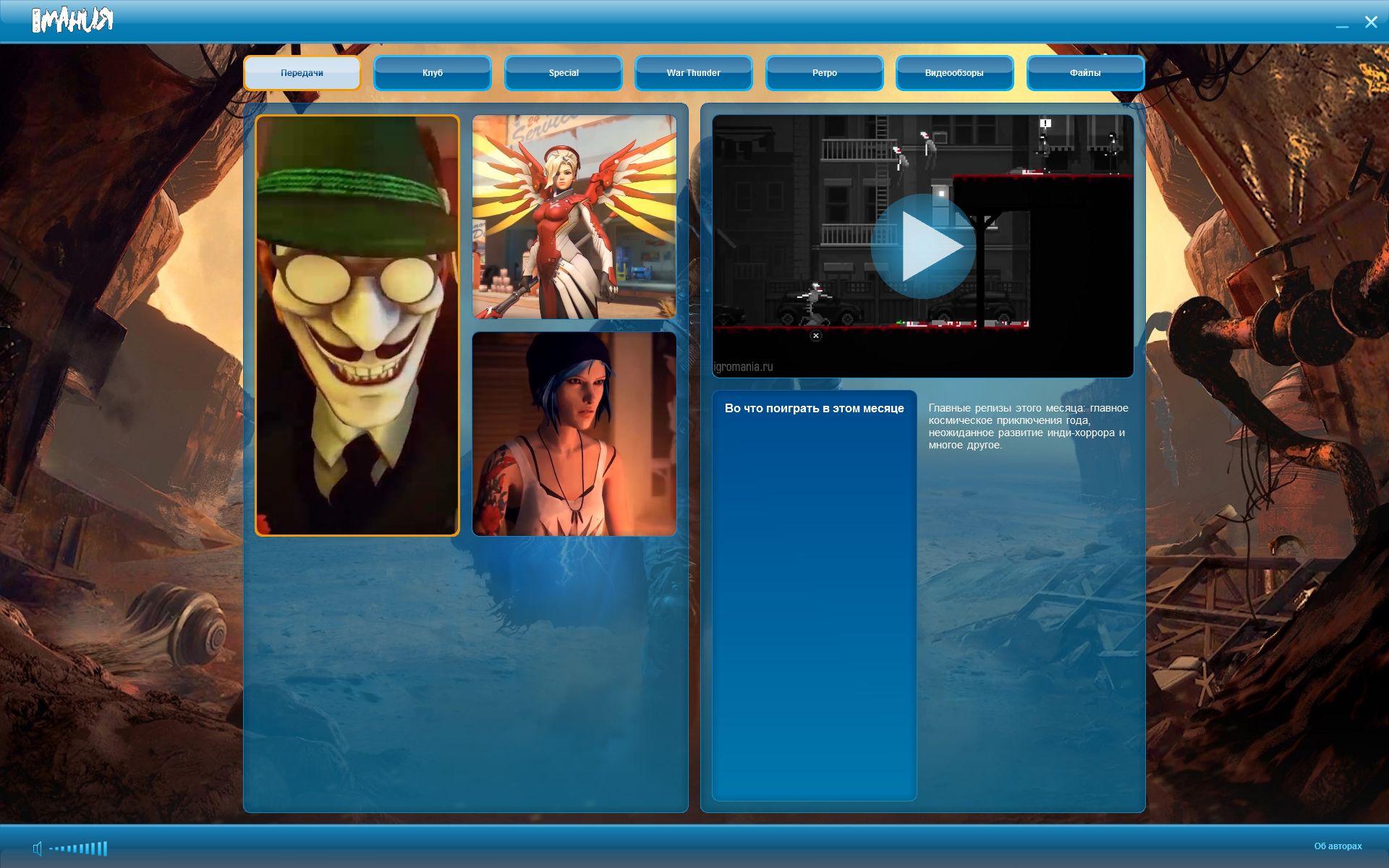Open the Special tab

click(x=564, y=73)
